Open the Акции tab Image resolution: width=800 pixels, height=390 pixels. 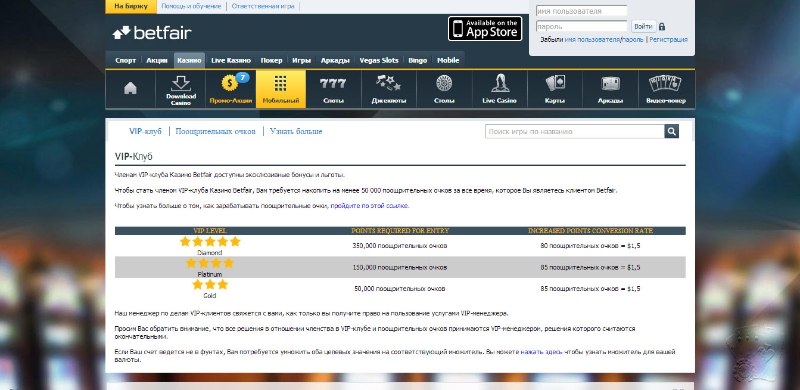(x=157, y=60)
